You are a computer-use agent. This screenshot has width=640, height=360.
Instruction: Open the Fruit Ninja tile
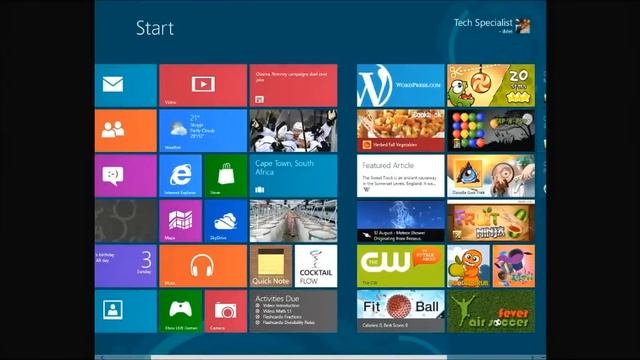491,222
